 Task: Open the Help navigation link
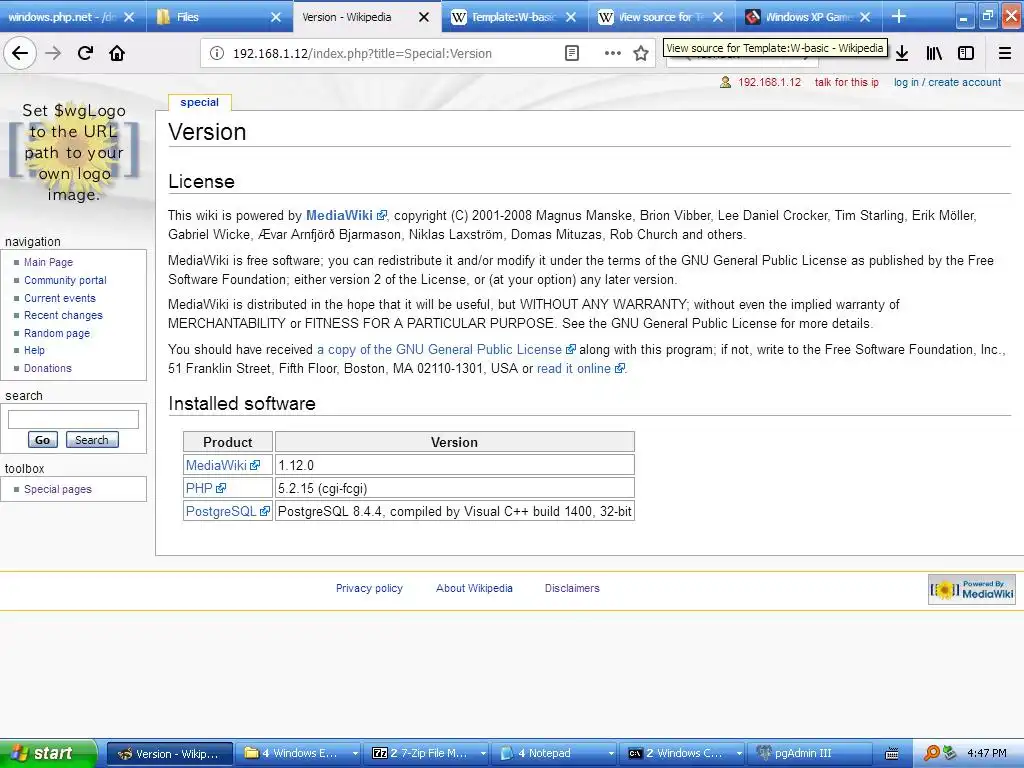[x=35, y=351]
